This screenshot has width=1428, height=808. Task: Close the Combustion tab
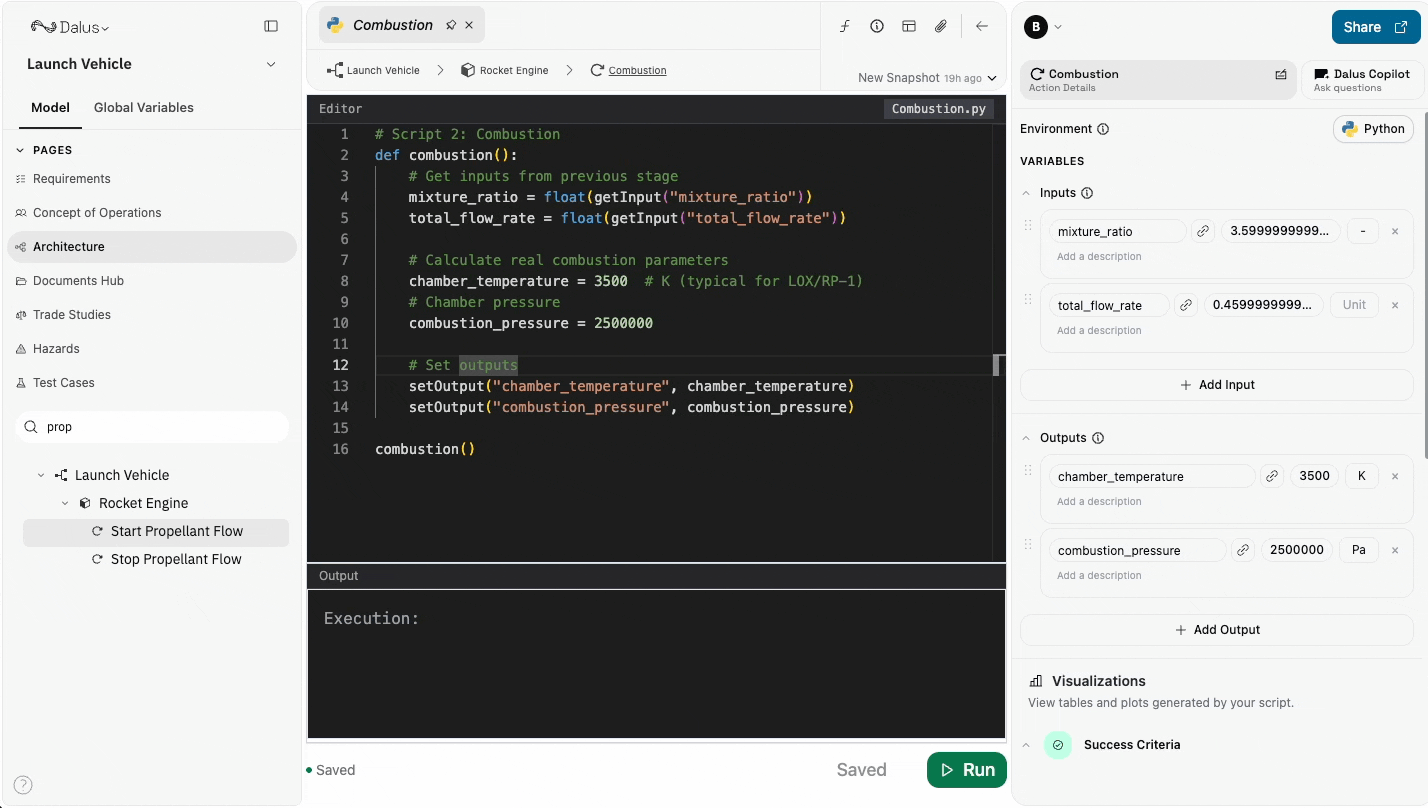(469, 25)
